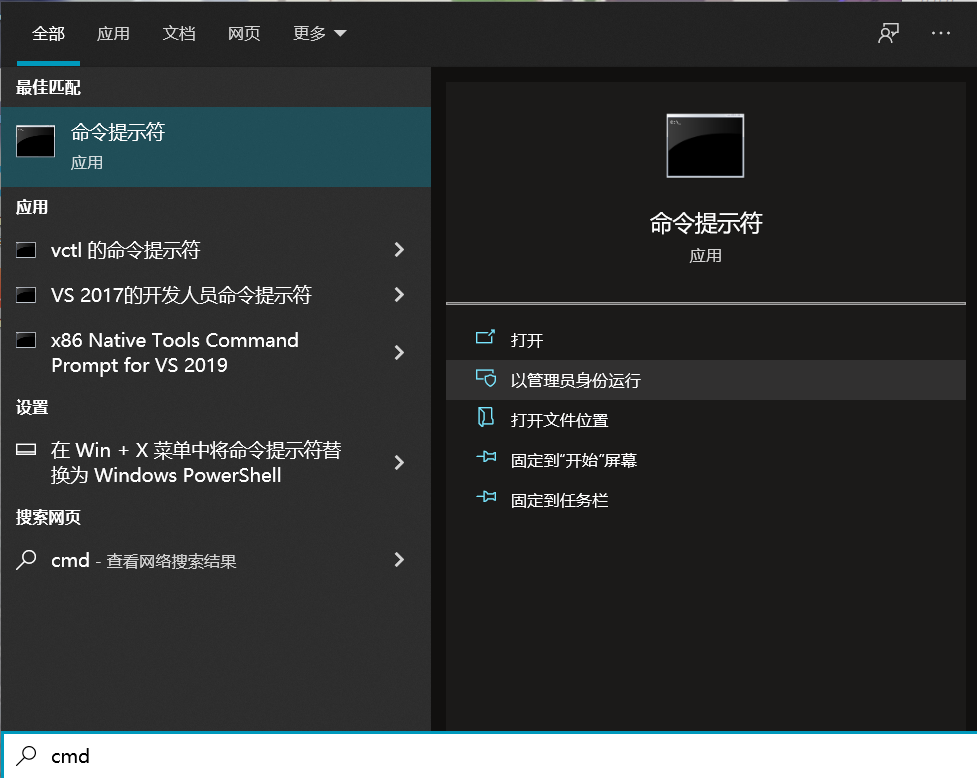Expand the Windows PowerShell setting chevron
The image size is (977, 778).
tap(399, 462)
